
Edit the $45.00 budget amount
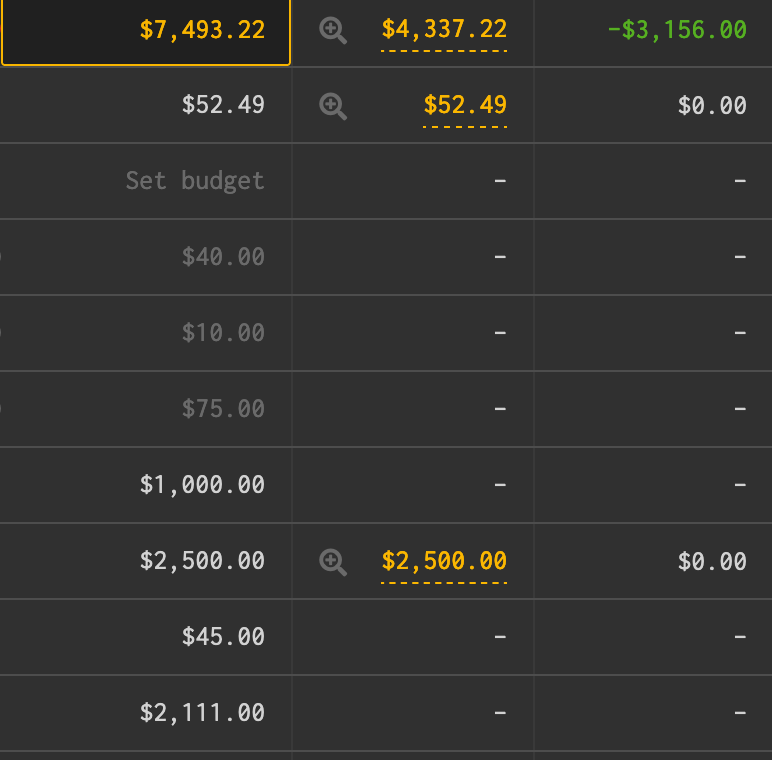tap(223, 637)
